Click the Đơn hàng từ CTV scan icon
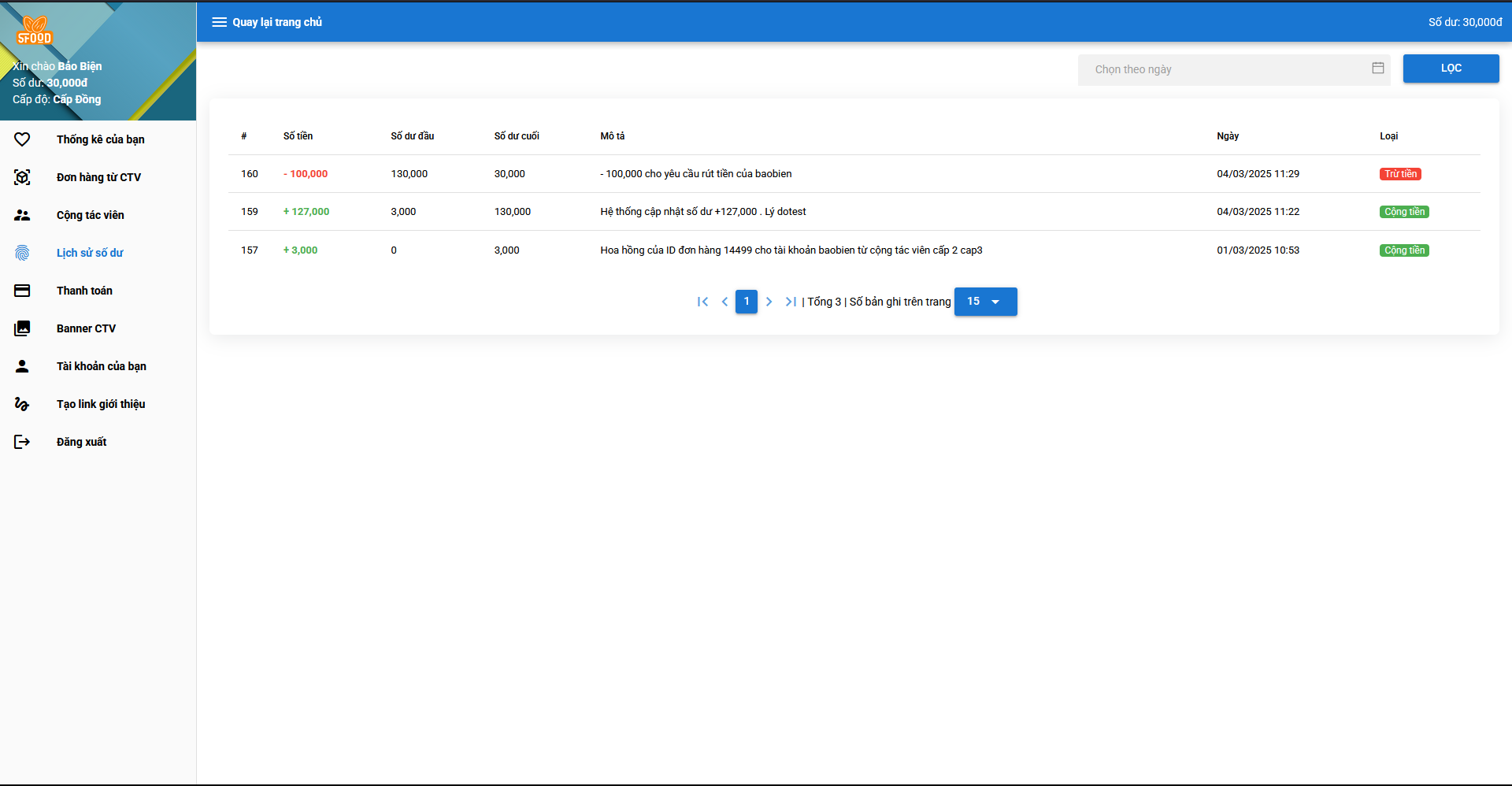Viewport: 1512px width, 786px height. (x=22, y=177)
